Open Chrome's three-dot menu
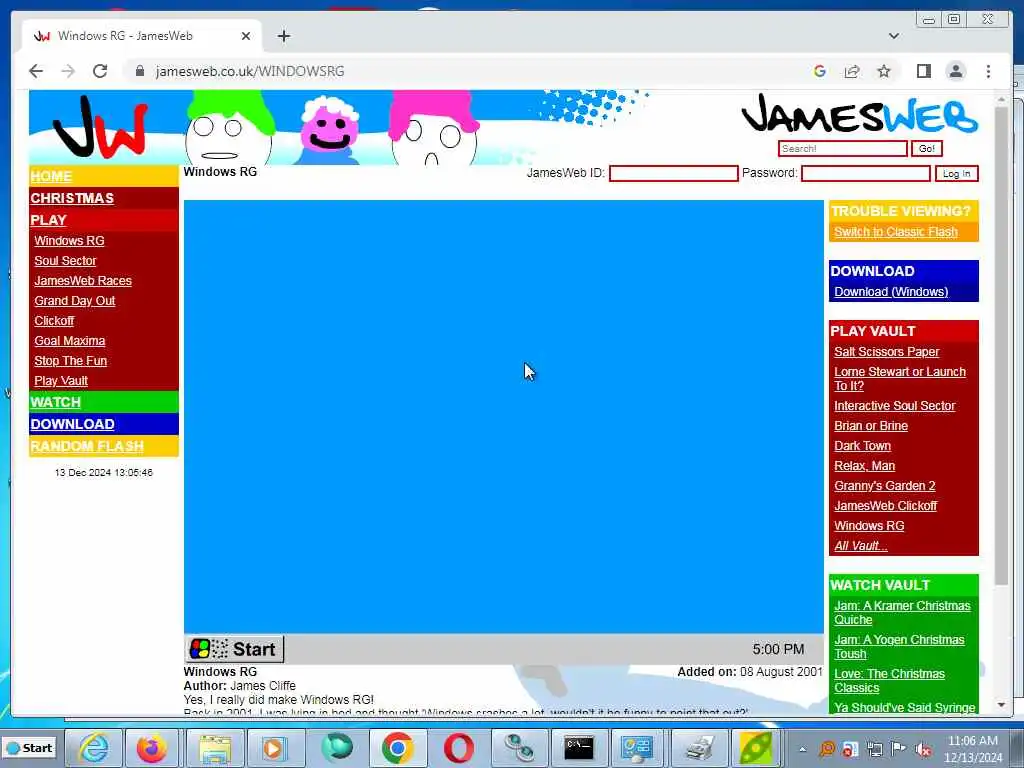 988,71
